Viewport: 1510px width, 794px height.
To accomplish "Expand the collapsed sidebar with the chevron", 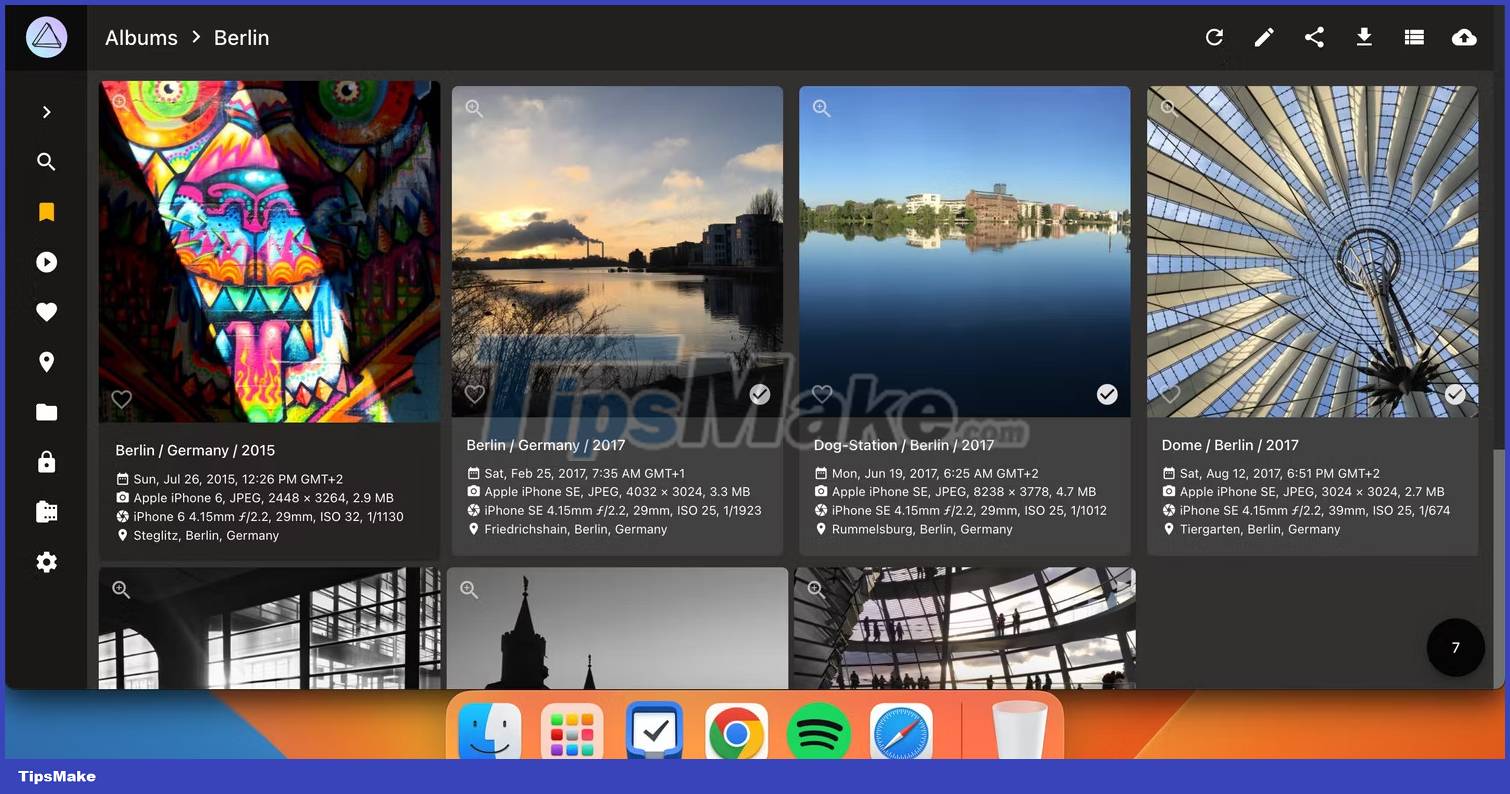I will point(46,111).
